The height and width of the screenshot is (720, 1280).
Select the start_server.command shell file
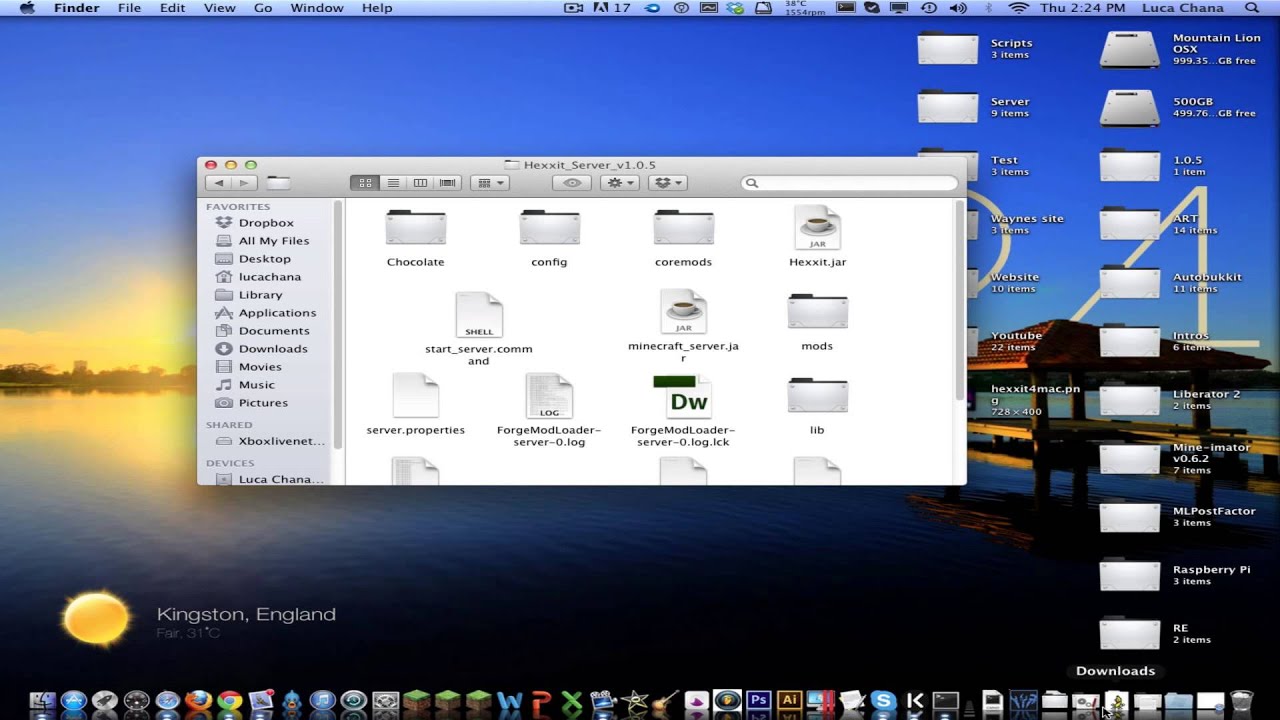479,328
